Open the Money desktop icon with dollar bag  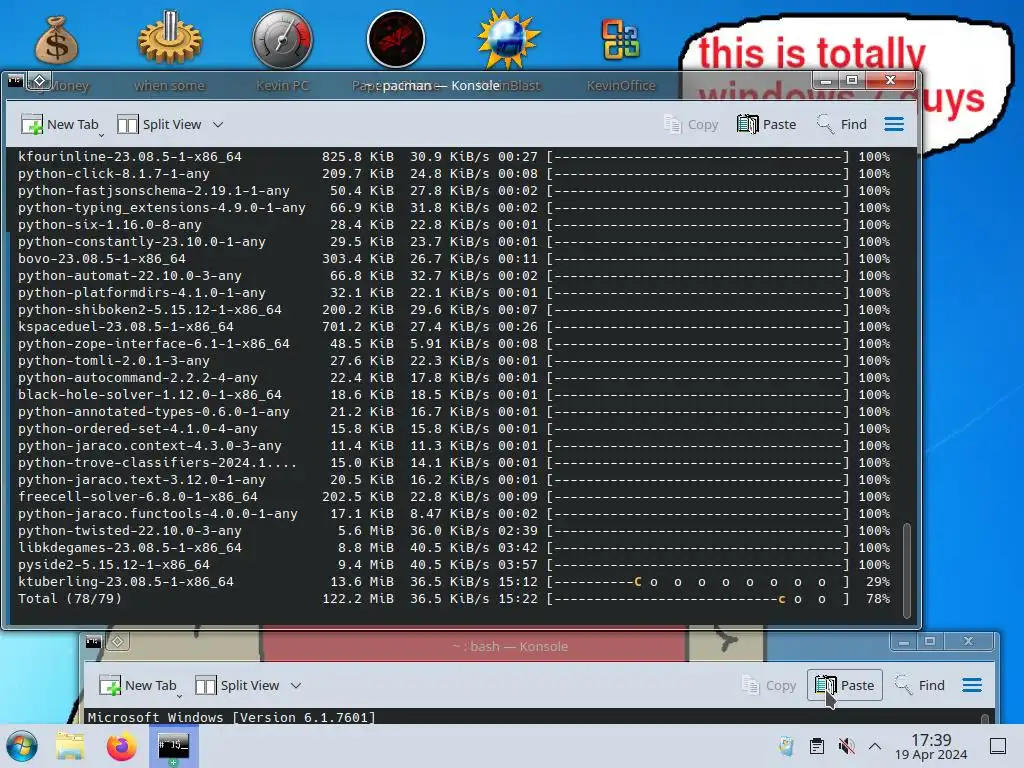point(56,40)
